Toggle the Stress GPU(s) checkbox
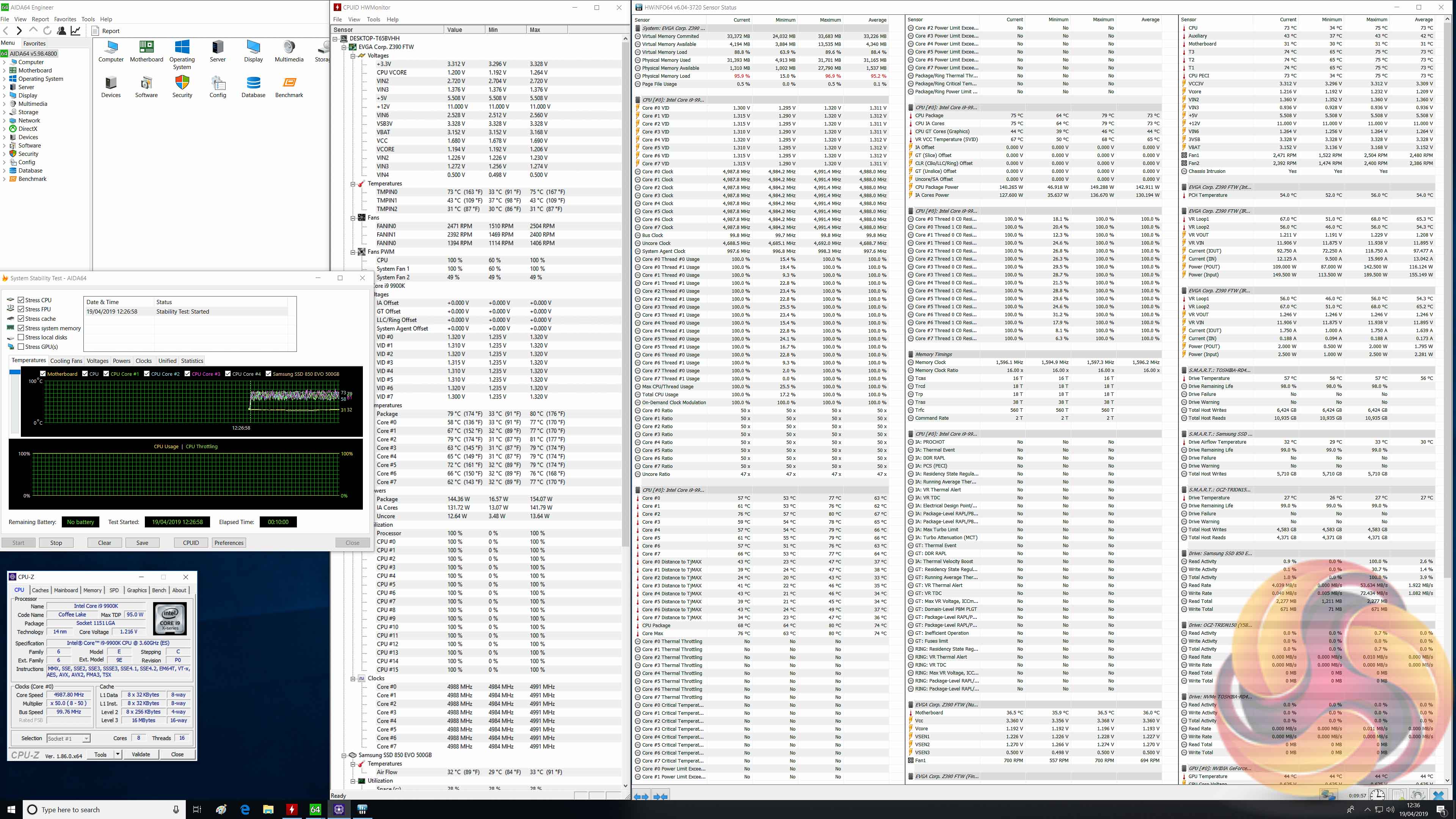Screen dimensions: 1456x819 21,347
